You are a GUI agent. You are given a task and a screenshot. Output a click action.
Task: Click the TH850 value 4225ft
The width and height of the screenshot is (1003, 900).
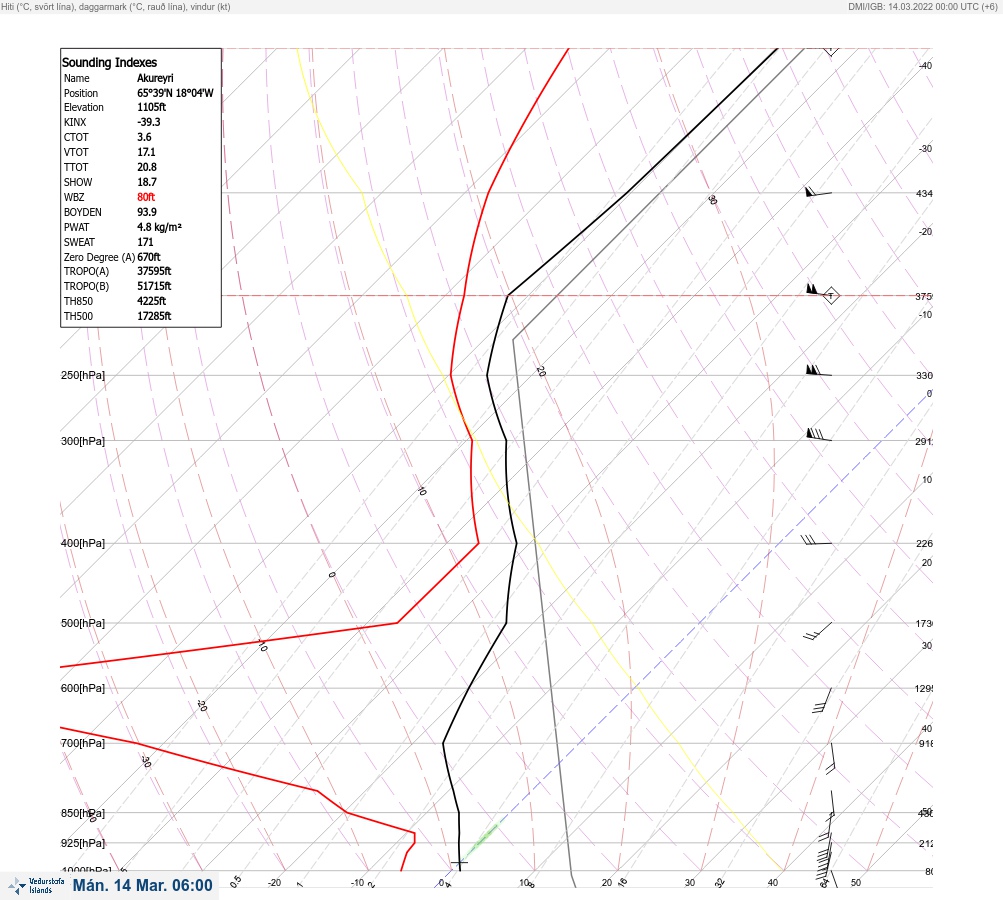(x=152, y=301)
